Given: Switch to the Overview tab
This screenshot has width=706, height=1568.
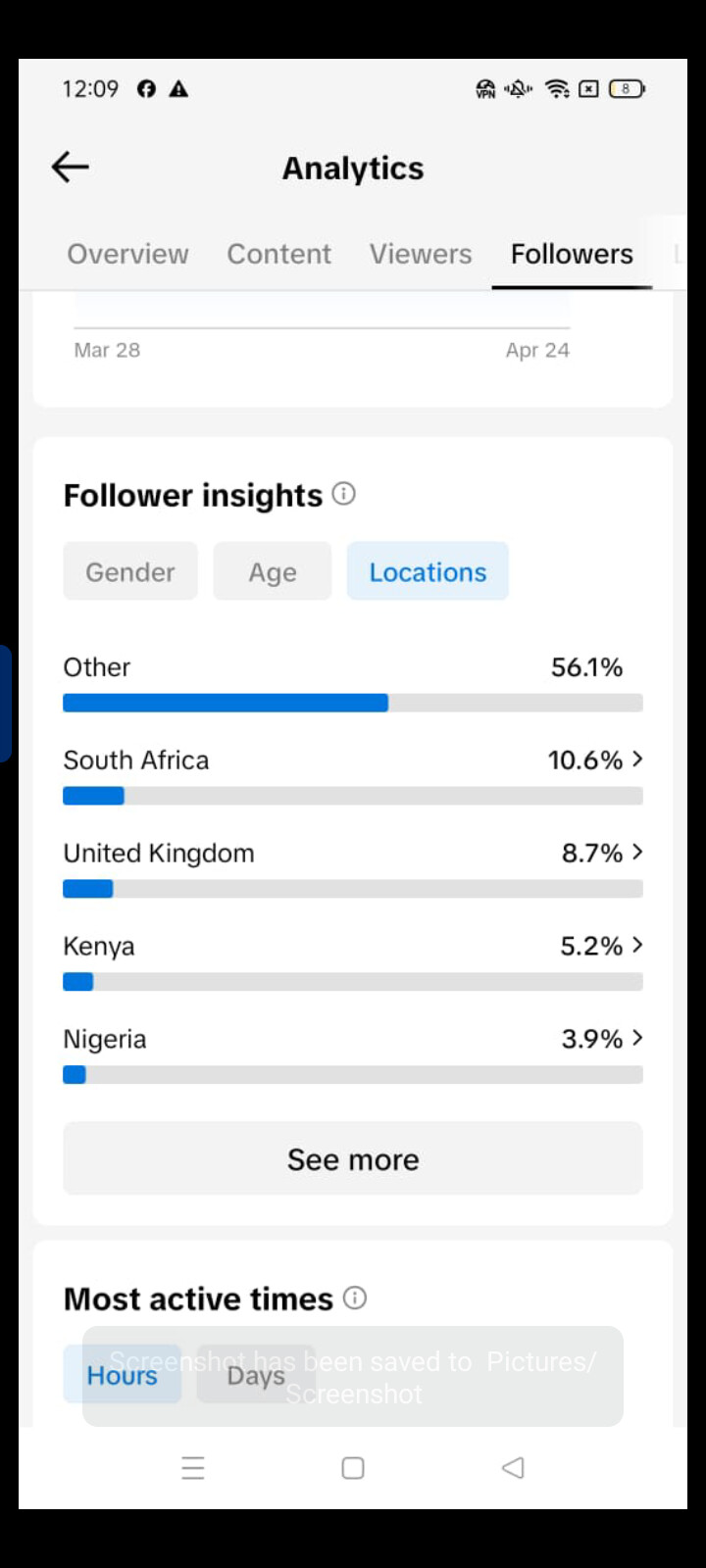Looking at the screenshot, I should click(127, 254).
